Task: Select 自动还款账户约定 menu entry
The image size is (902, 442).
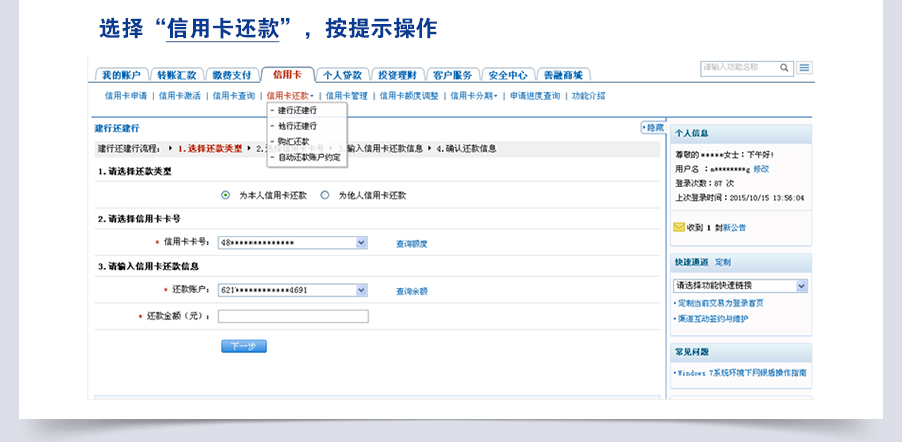Action: [309, 157]
